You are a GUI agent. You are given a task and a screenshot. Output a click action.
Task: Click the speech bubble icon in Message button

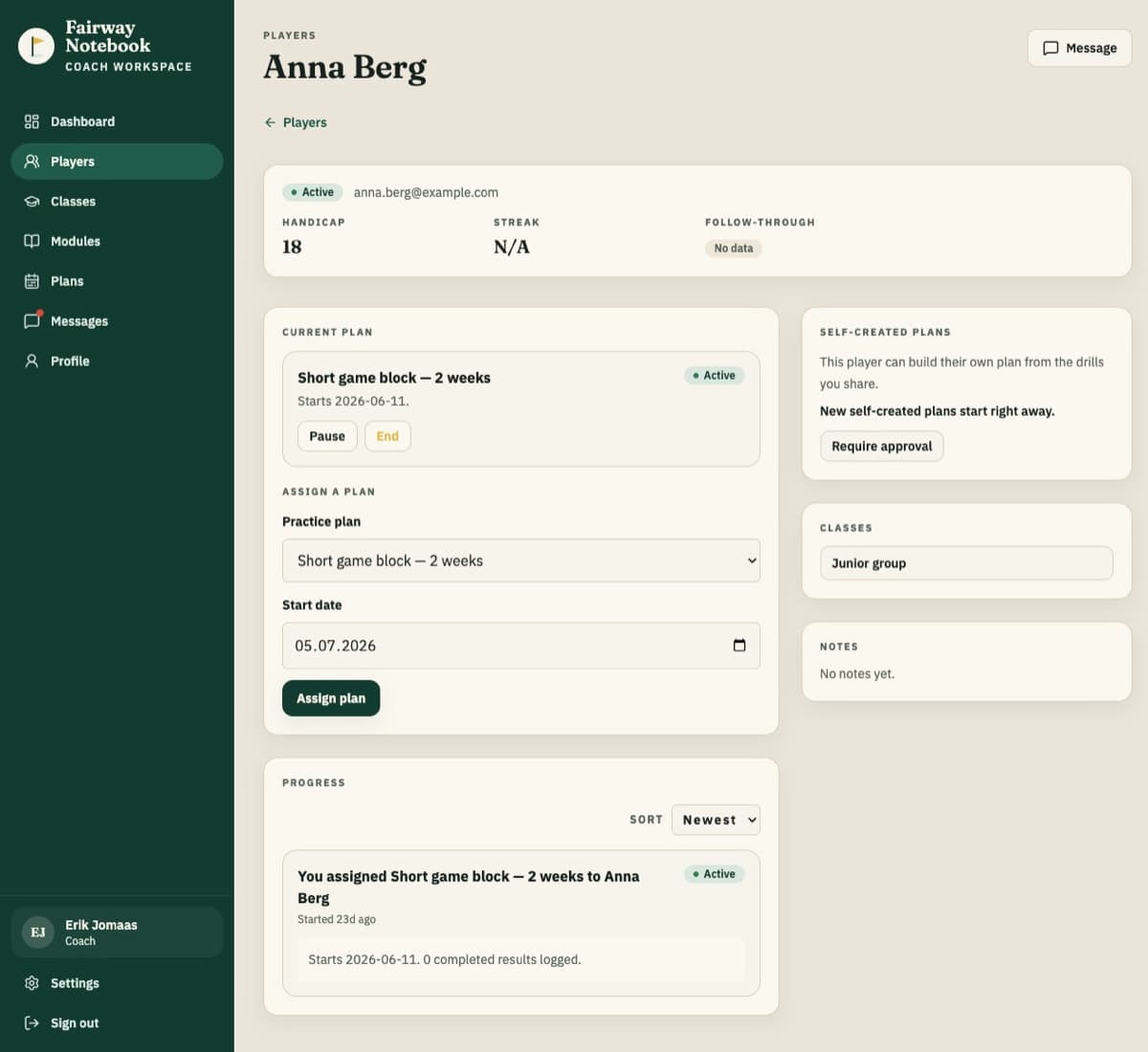pos(1050,48)
